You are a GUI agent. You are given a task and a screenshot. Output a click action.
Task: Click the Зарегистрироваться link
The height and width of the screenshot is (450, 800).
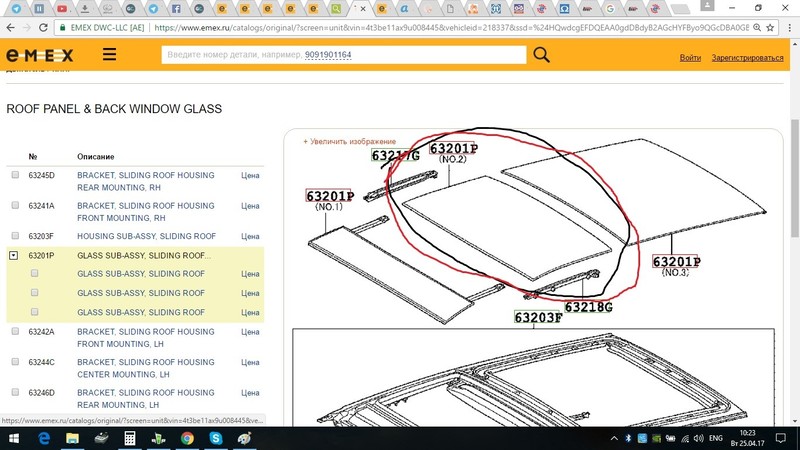(x=747, y=57)
